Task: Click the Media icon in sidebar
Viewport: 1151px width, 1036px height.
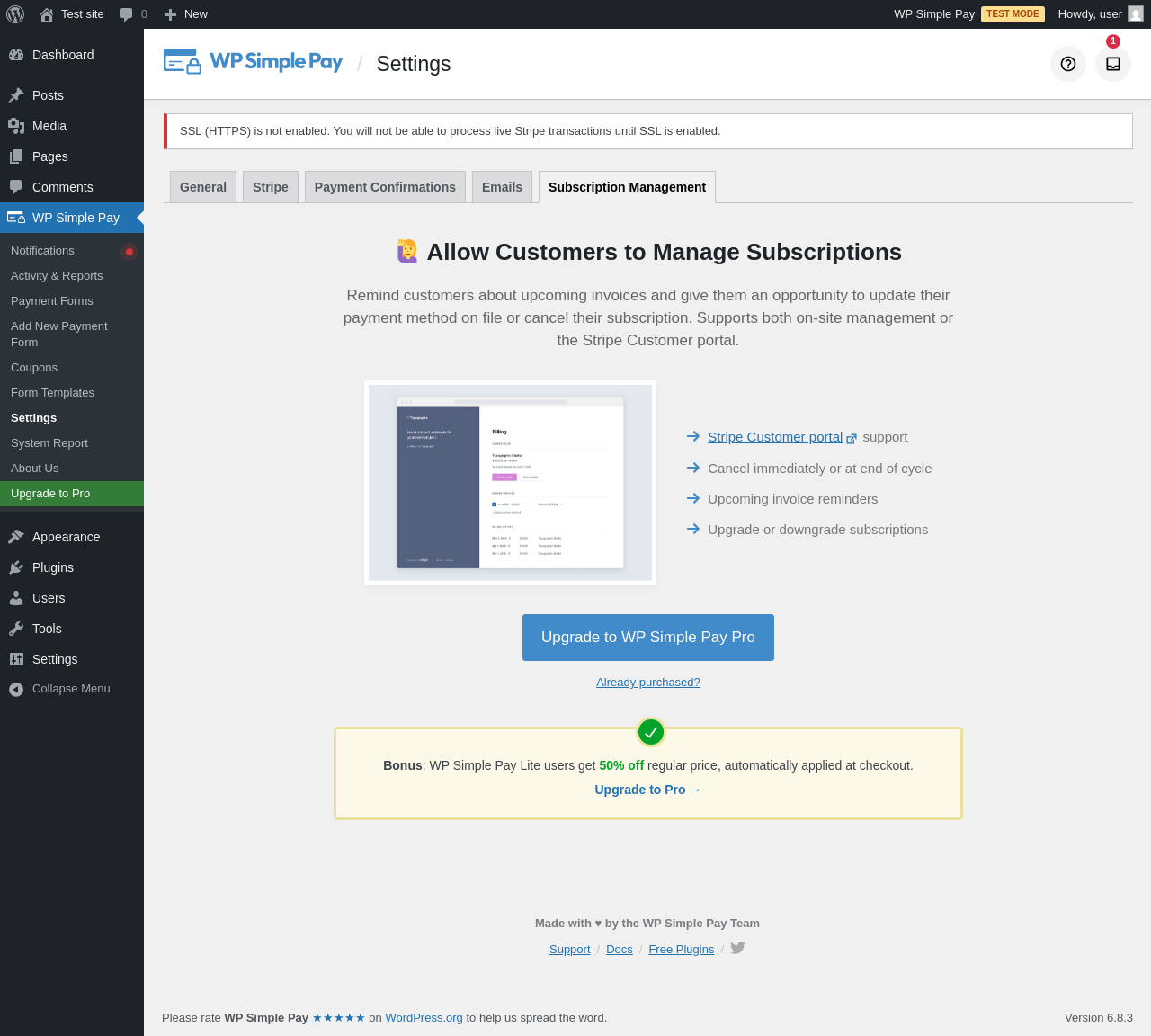Action: coord(16,126)
